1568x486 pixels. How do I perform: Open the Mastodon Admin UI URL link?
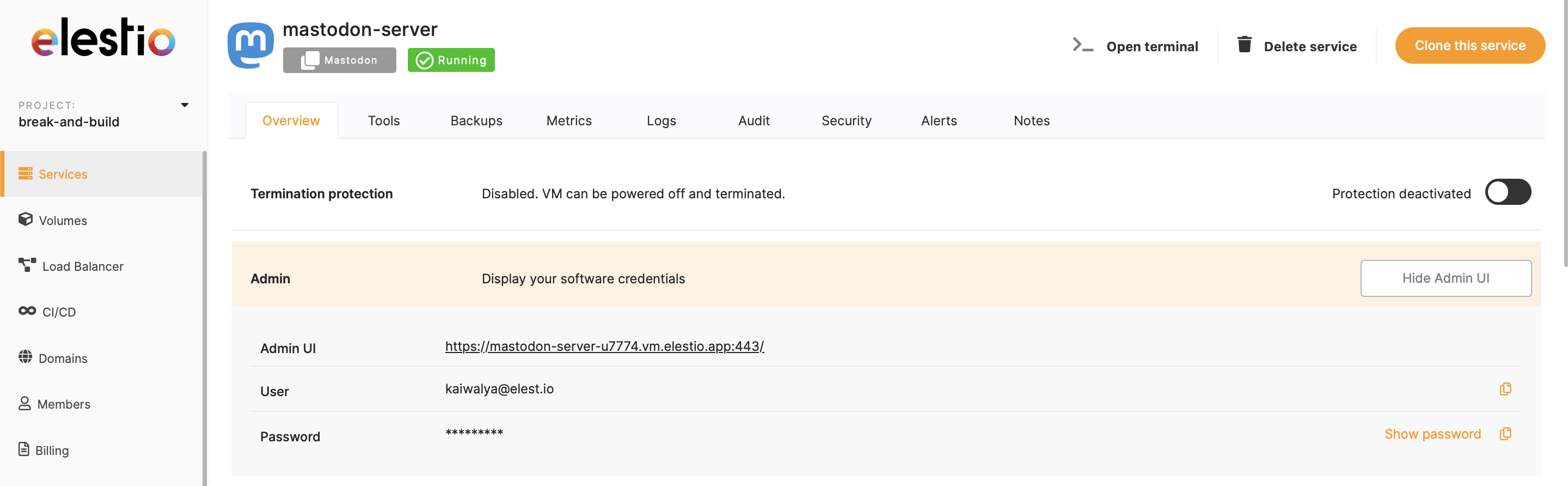[604, 347]
